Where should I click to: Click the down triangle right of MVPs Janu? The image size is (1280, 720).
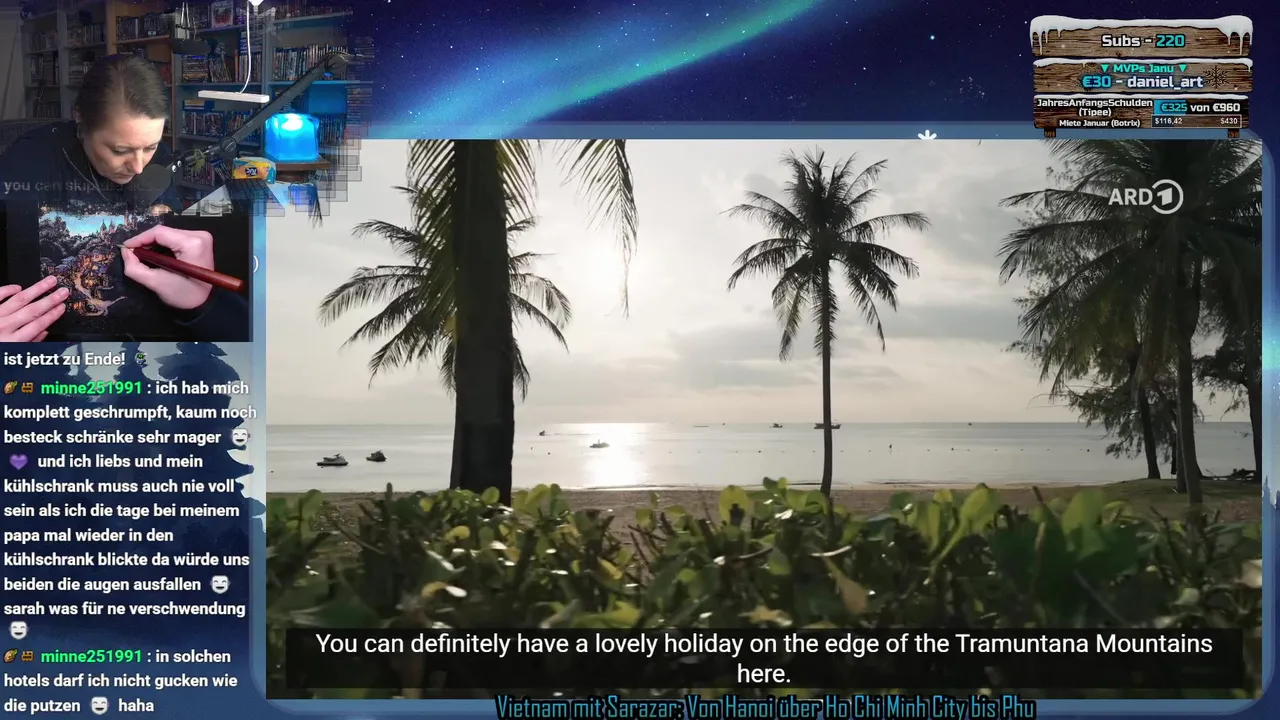coord(1183,68)
